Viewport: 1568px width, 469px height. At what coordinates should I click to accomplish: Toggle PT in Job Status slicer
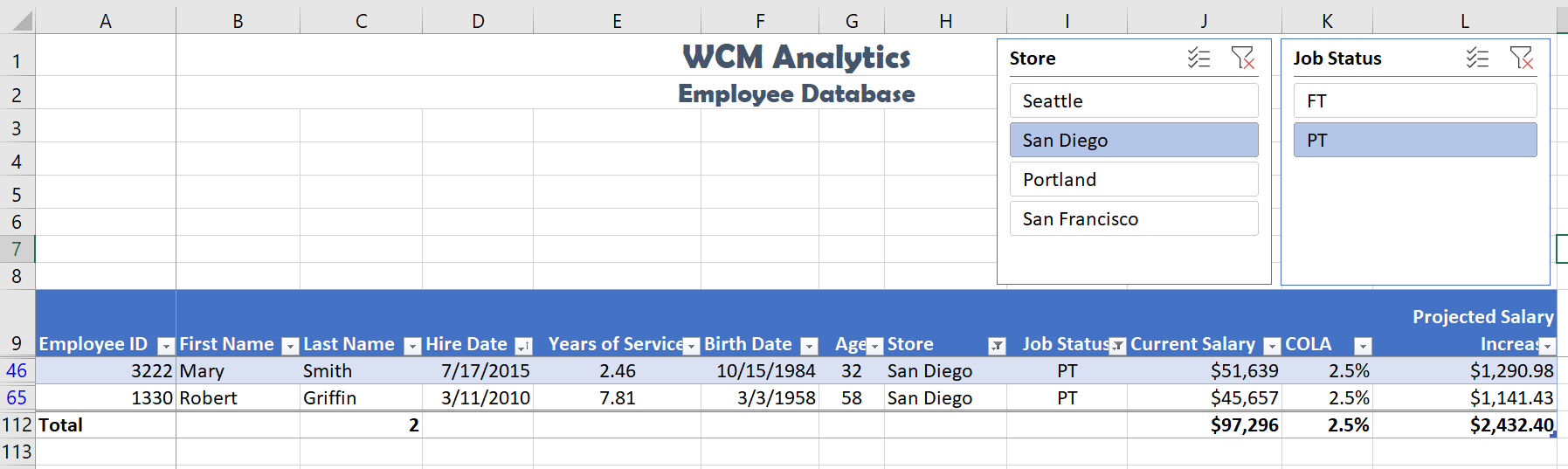point(1415,140)
